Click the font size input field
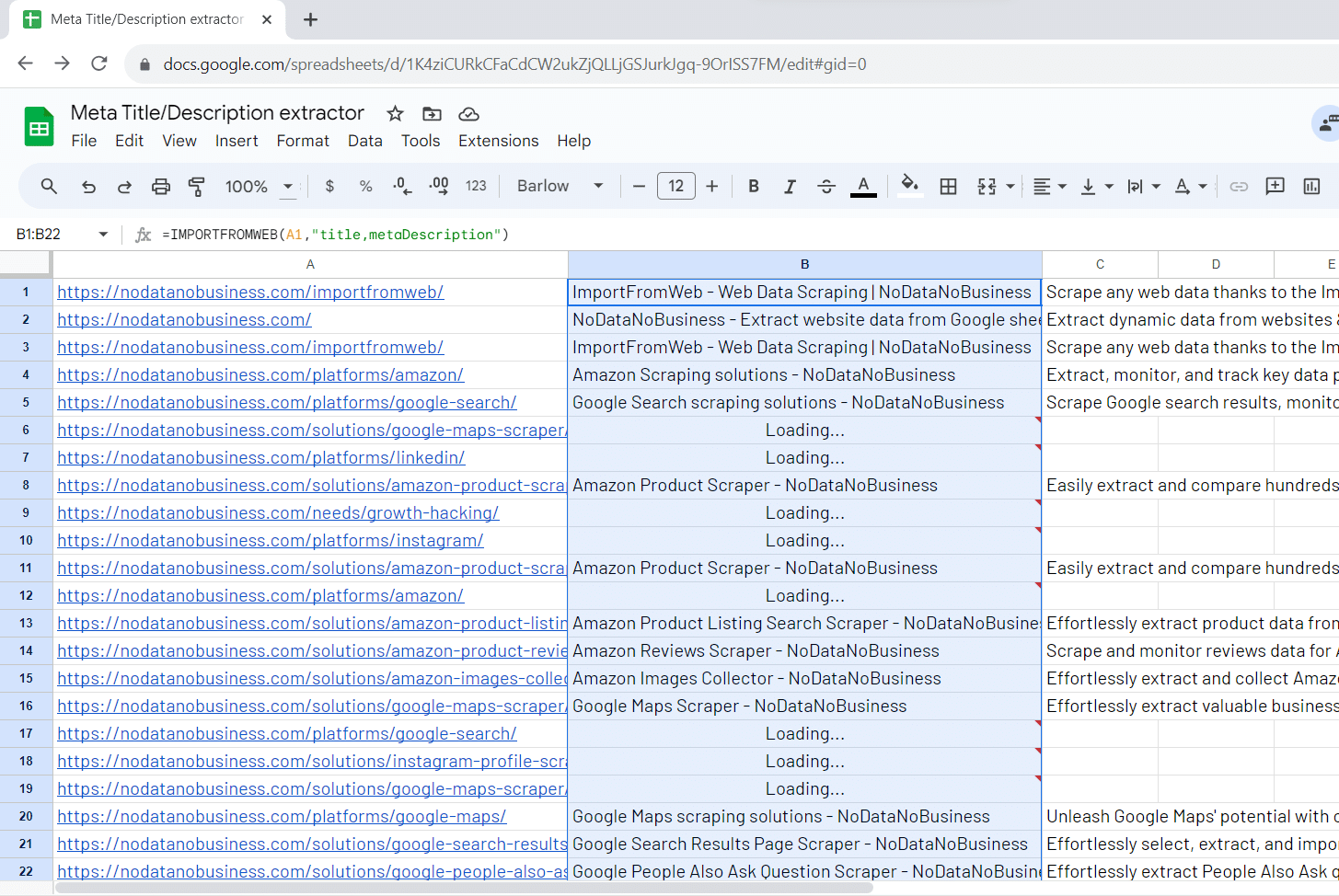This screenshot has height=896, width=1339. tap(675, 187)
